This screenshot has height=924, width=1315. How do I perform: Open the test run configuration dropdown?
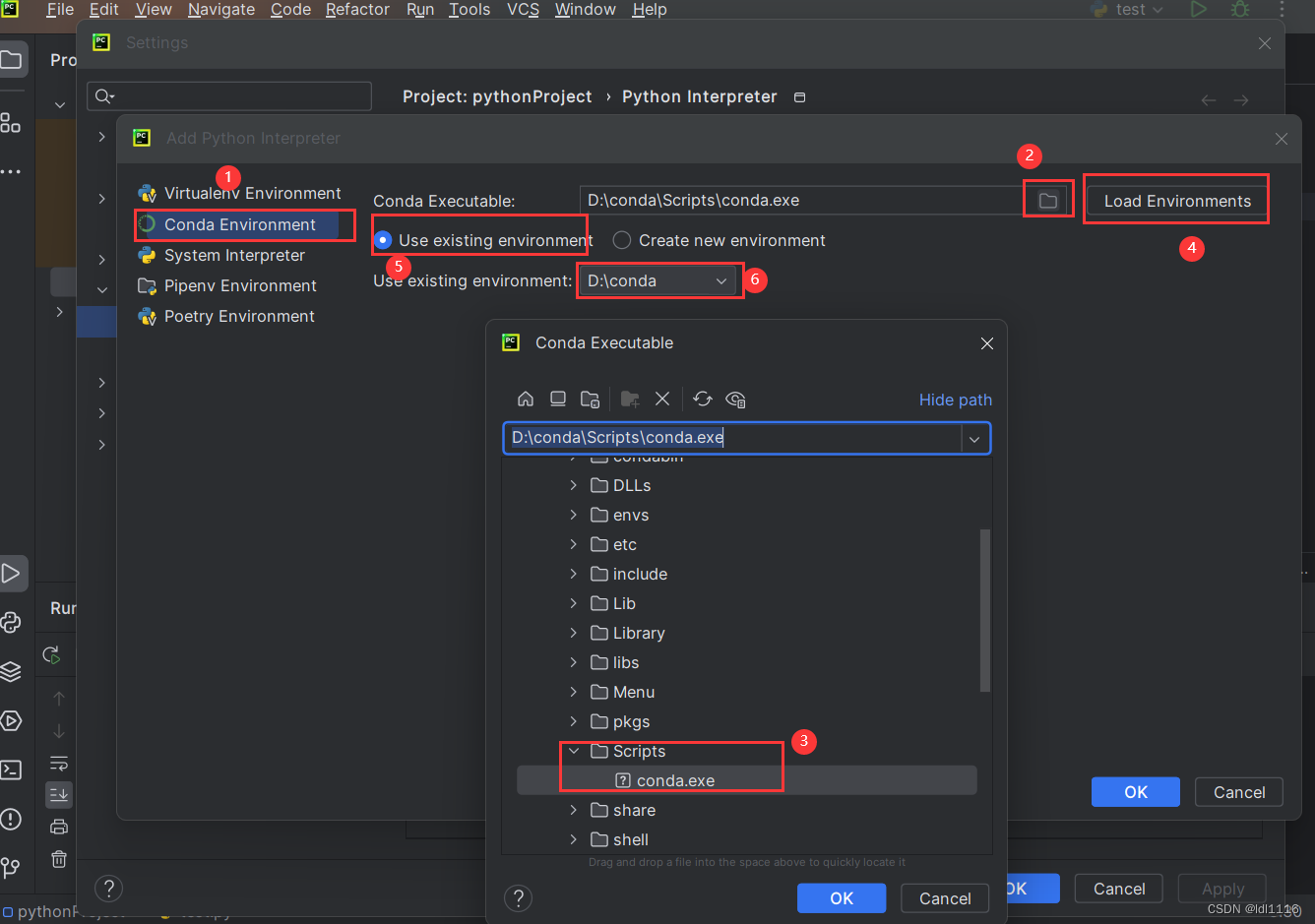(1128, 9)
